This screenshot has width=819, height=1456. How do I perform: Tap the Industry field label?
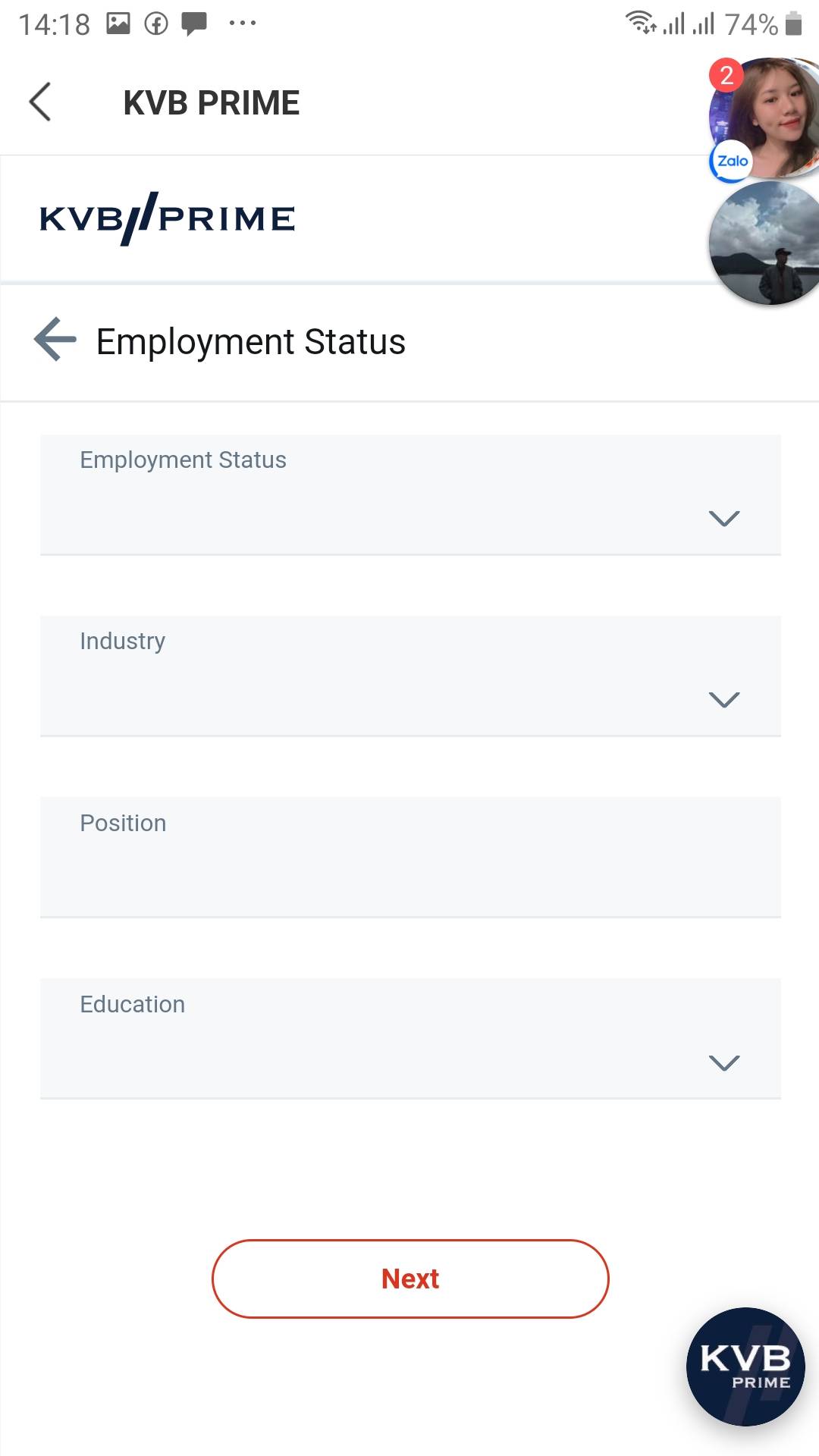[123, 642]
